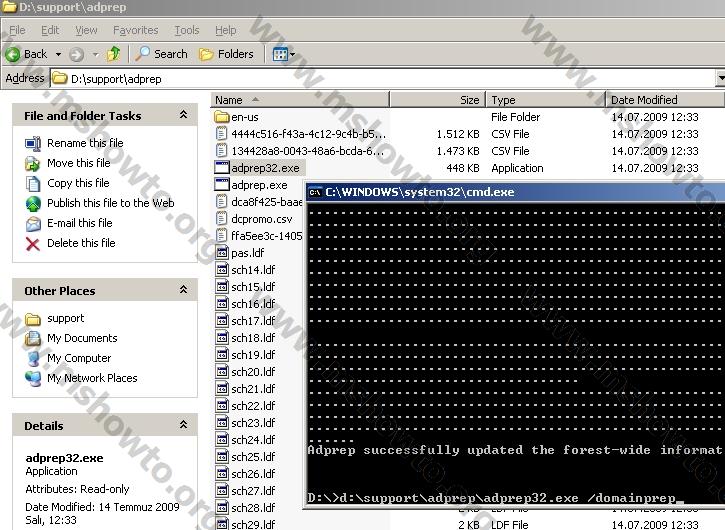Viewport: 725px width, 530px height.
Task: Select sch24.ldf file icon
Action: click(222, 440)
